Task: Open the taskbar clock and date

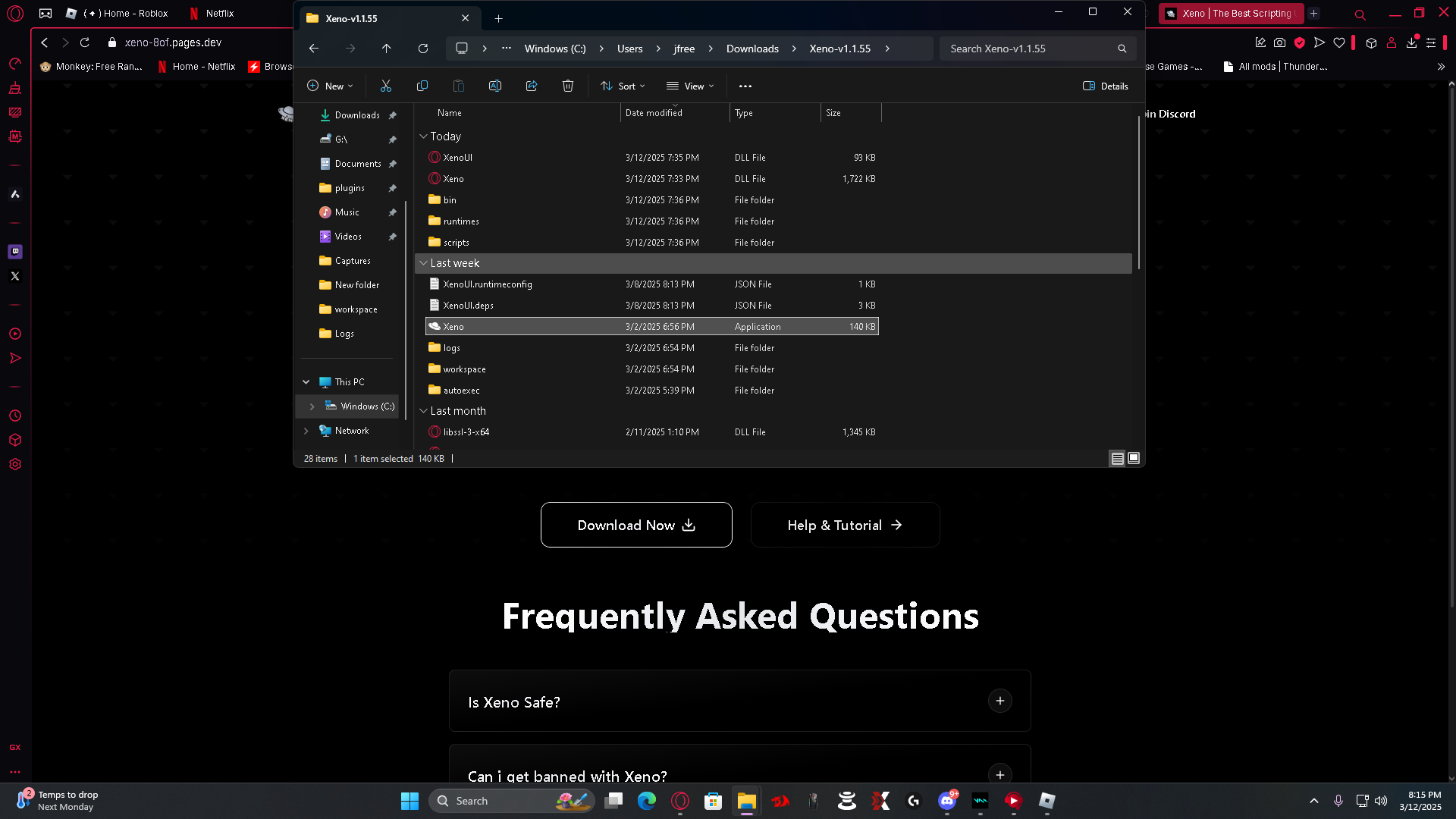Action: (x=1420, y=801)
